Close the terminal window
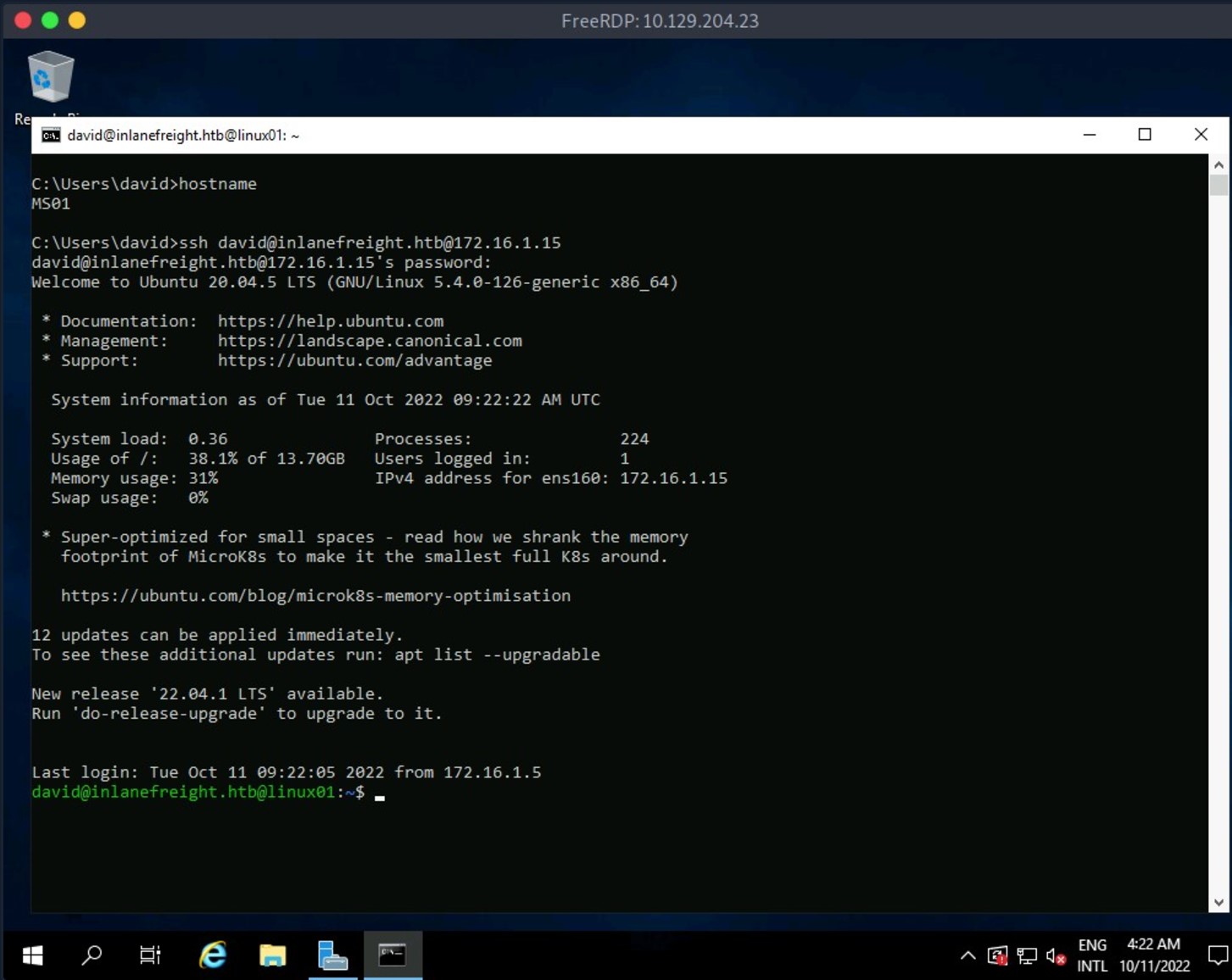 coord(1201,135)
